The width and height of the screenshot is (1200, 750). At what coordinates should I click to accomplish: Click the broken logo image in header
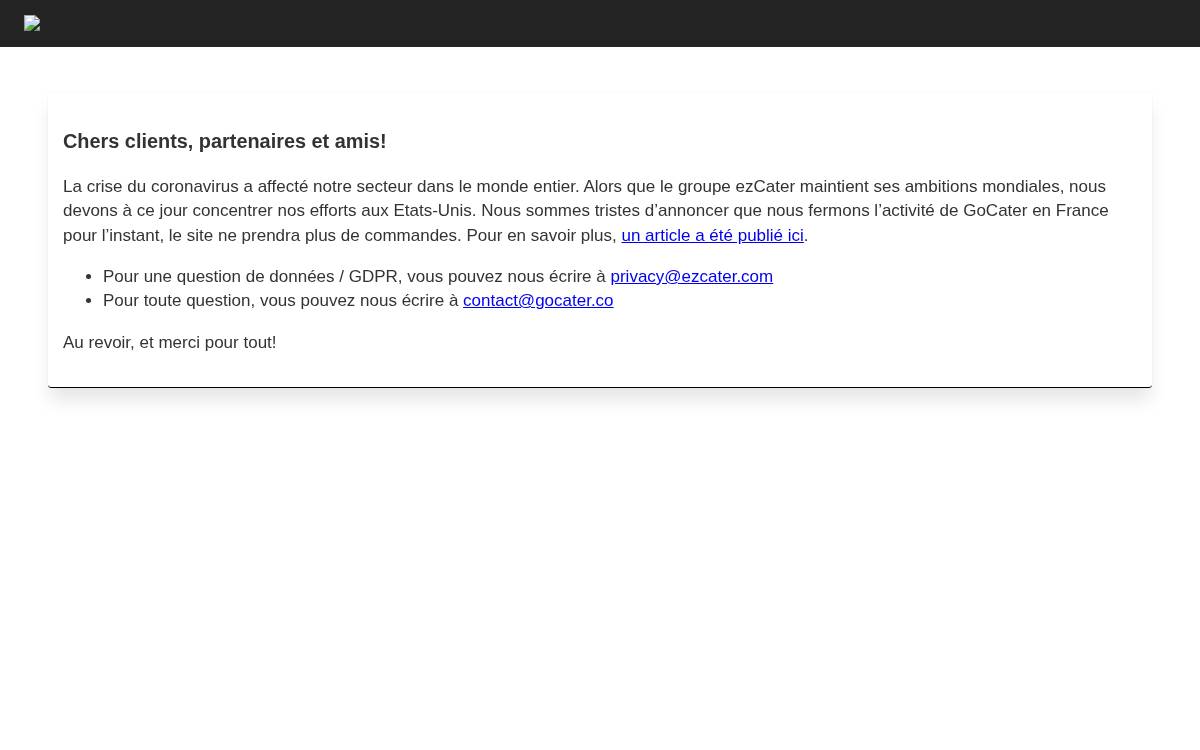(32, 23)
